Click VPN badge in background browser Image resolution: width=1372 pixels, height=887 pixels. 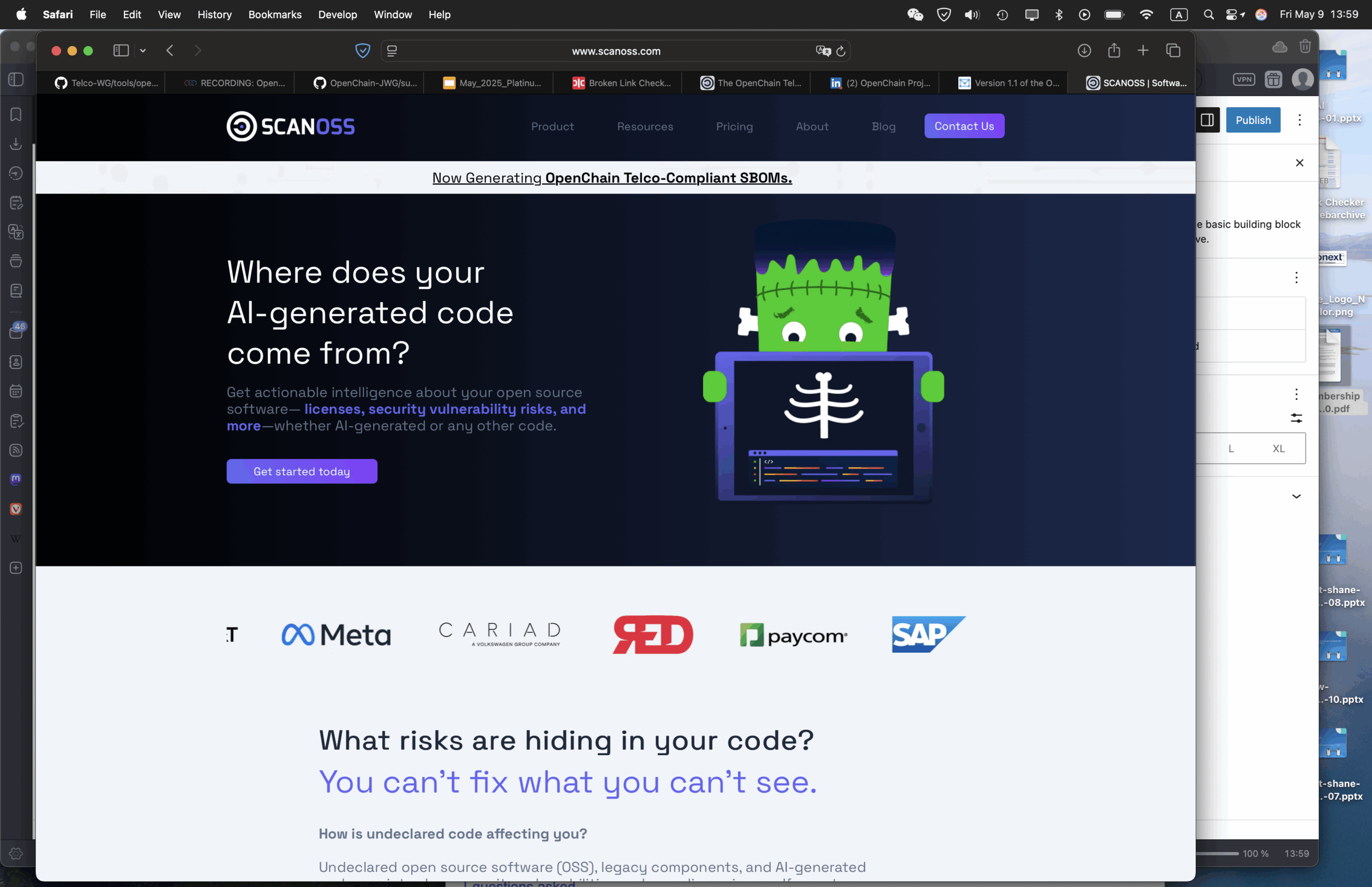coord(1243,79)
